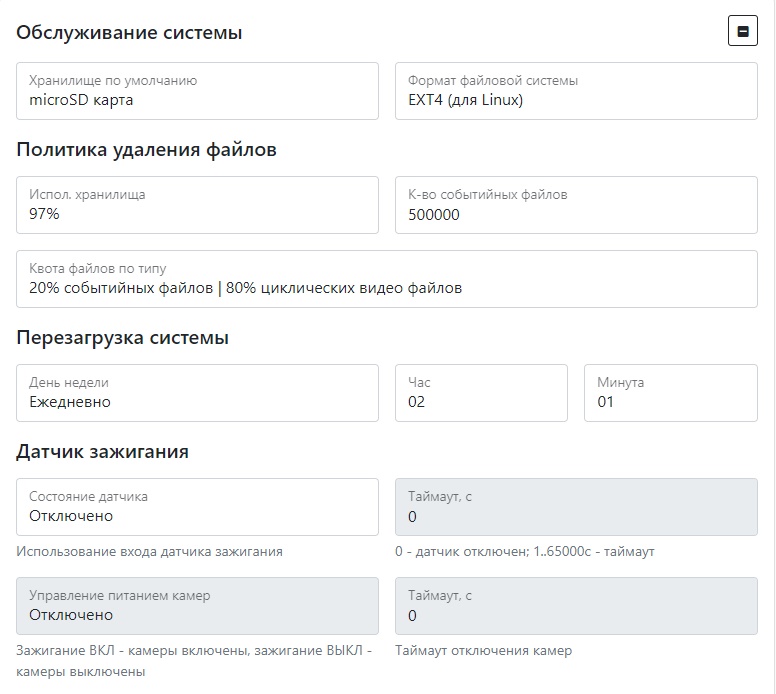Open the День недели dropdown set to Ежедневно
The width and height of the screenshot is (776, 694).
point(197,393)
